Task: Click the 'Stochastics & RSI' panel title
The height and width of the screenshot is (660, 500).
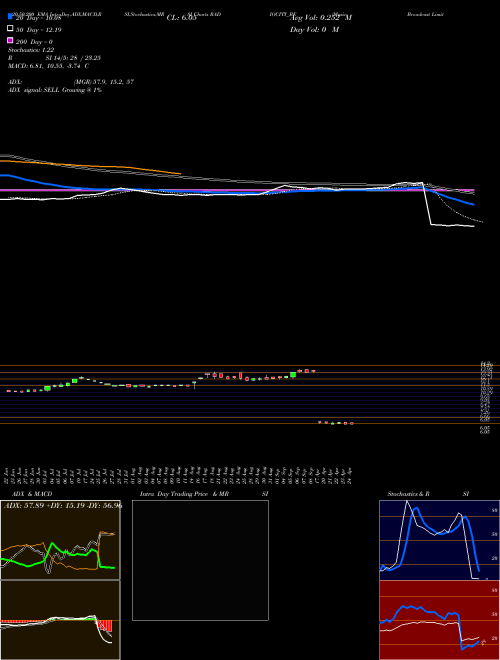Action: point(428,494)
